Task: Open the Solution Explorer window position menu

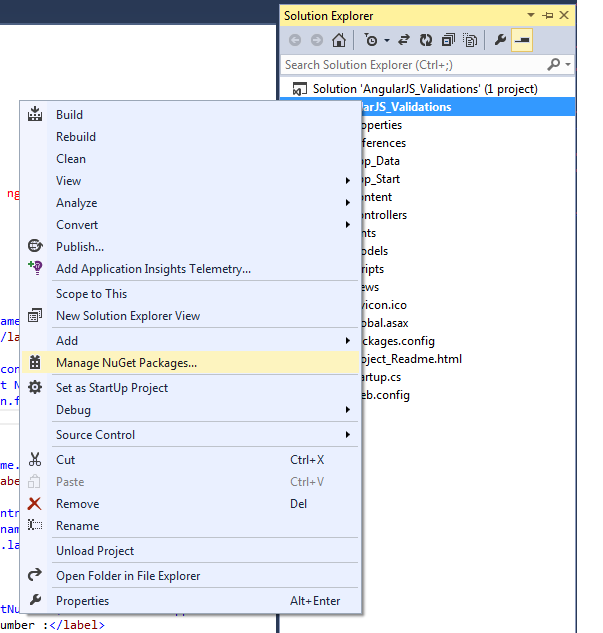Action: [531, 15]
